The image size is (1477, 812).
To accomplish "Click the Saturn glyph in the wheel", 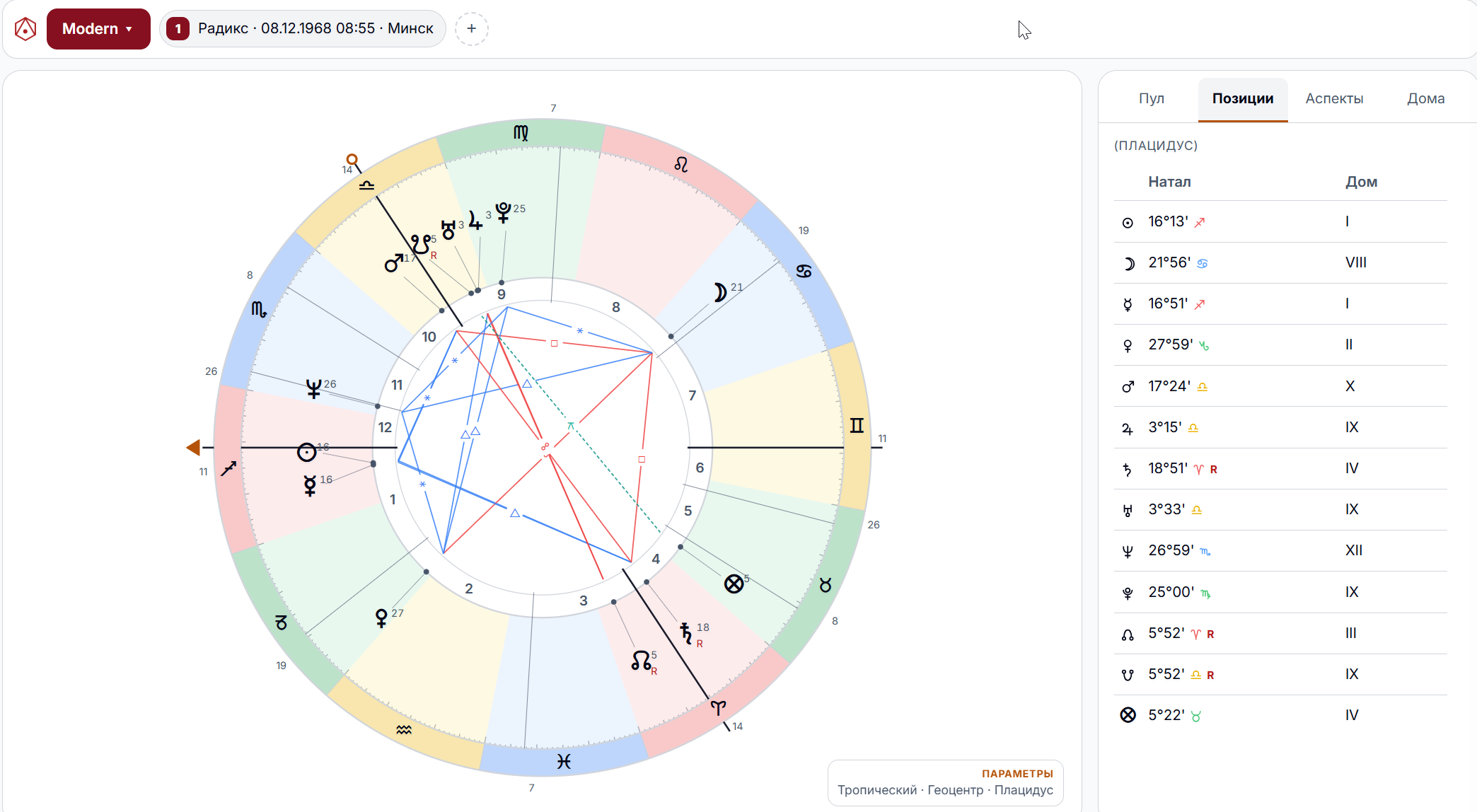I will click(x=685, y=632).
